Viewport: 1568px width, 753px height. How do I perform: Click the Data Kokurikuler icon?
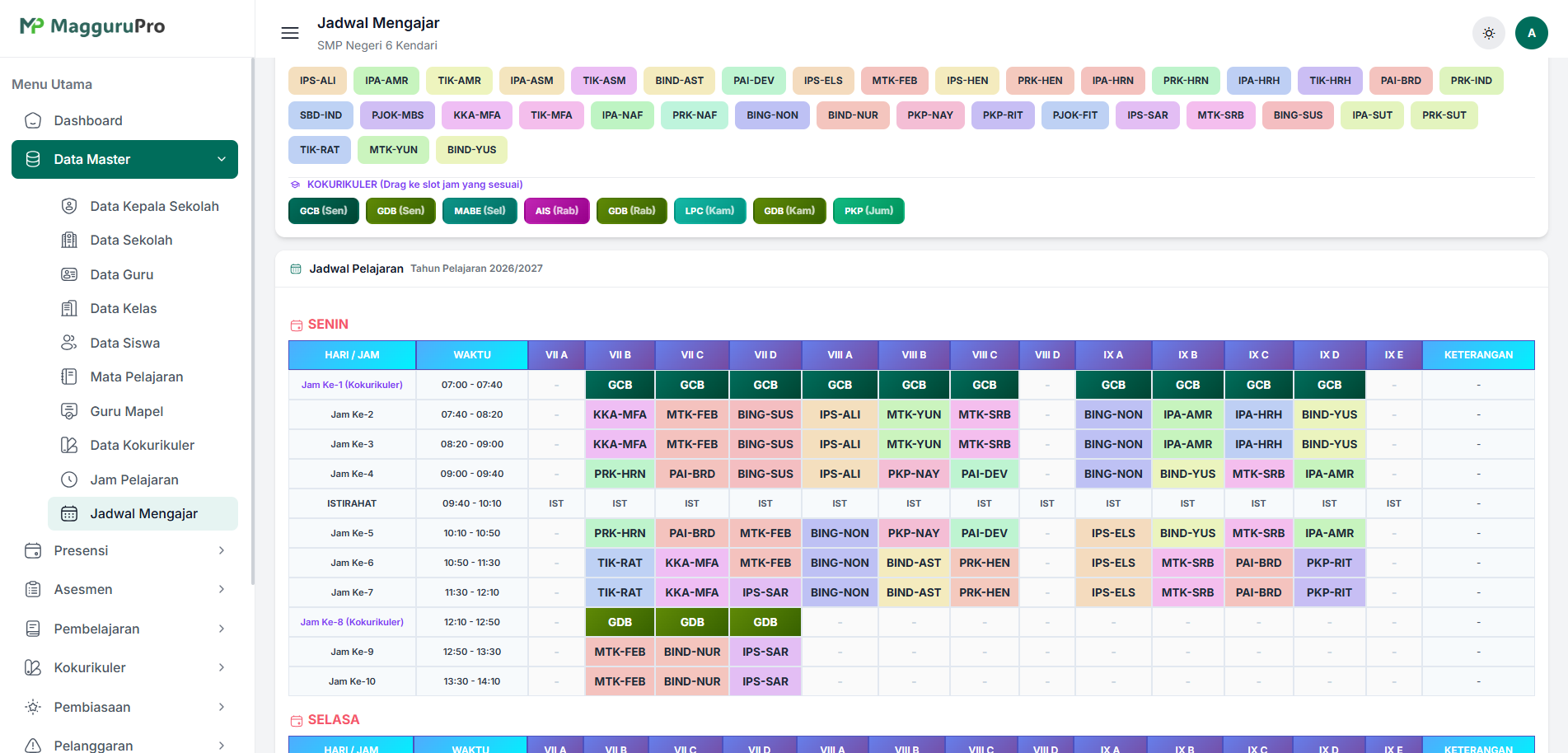(x=69, y=445)
